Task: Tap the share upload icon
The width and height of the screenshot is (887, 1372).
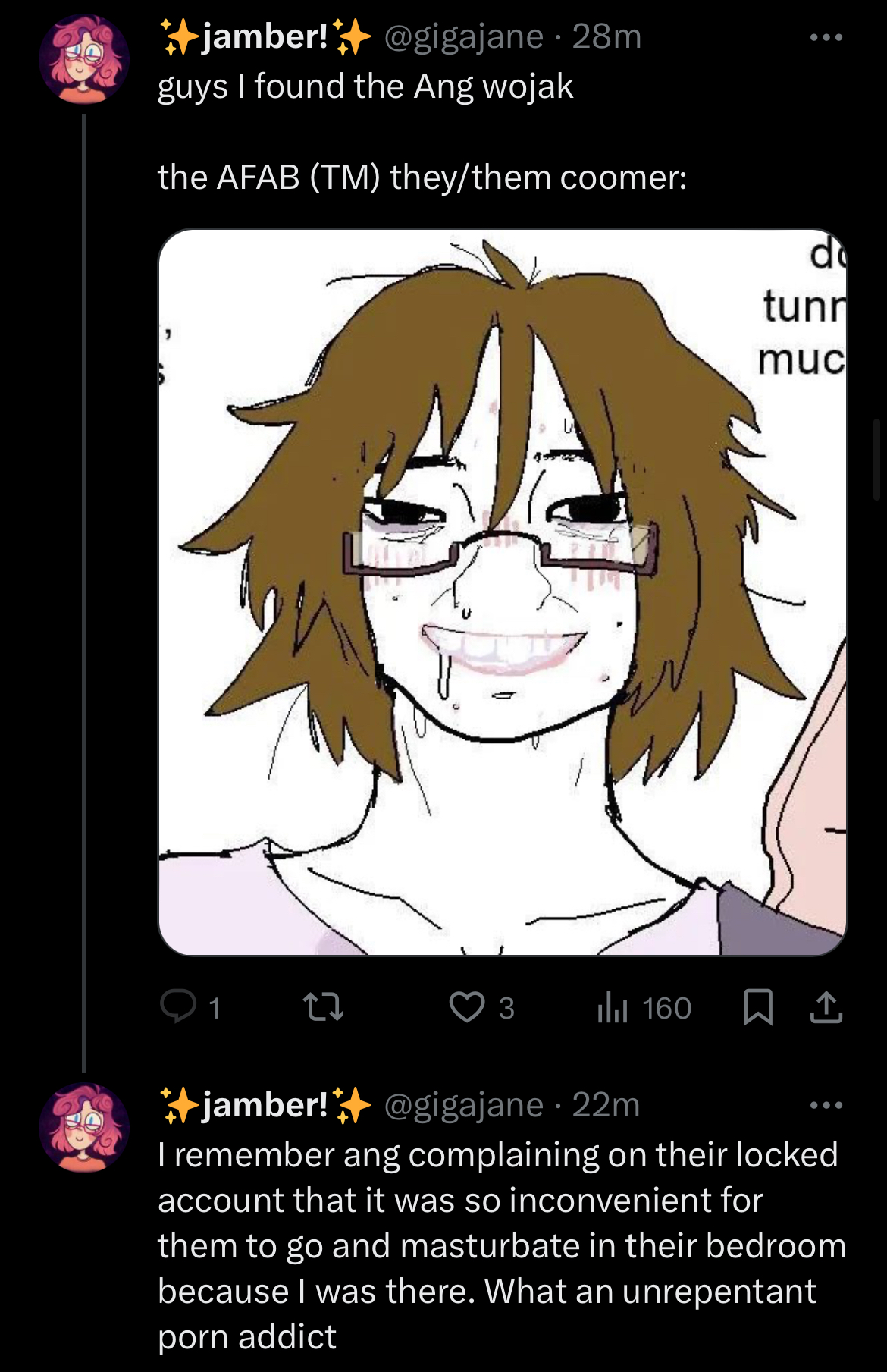Action: pos(826,1007)
